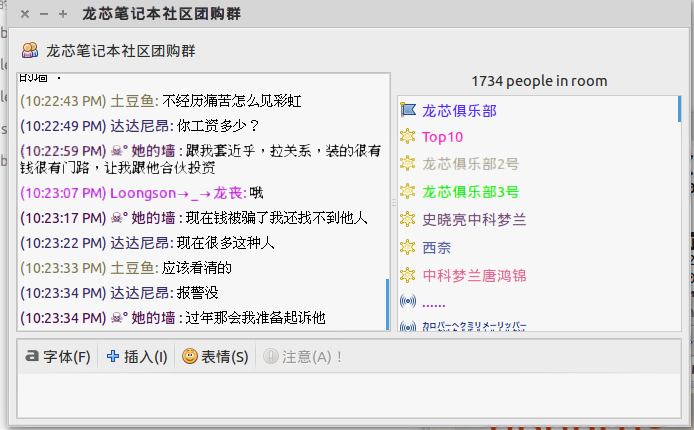Click the skull icon in 10:22:59 message
Viewport: 694px width, 430px height.
(116, 151)
